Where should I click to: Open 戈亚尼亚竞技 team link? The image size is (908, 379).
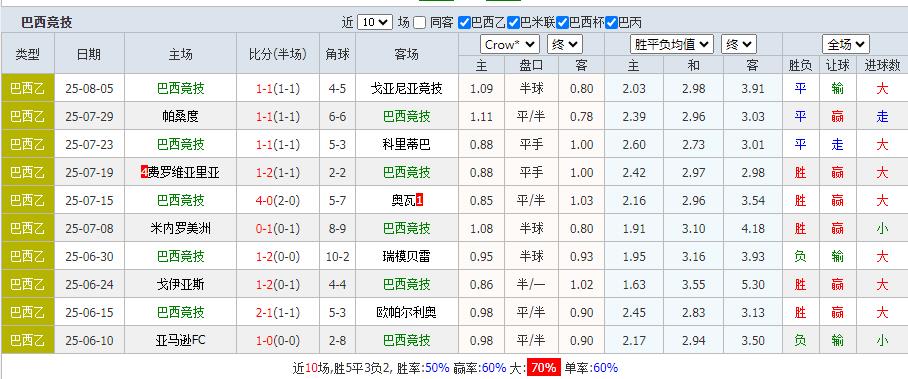pos(407,89)
